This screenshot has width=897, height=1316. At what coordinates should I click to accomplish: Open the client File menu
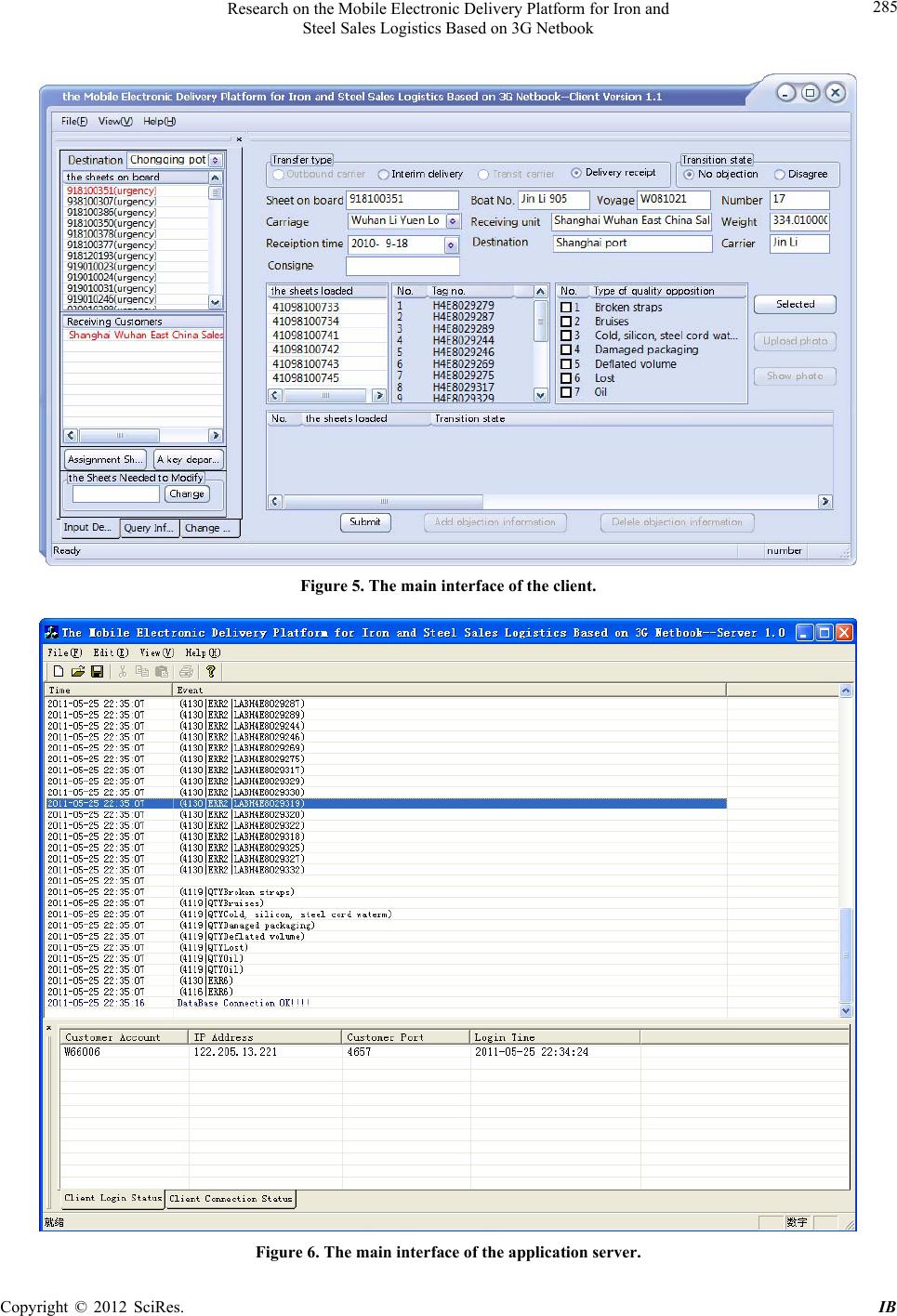click(x=74, y=122)
